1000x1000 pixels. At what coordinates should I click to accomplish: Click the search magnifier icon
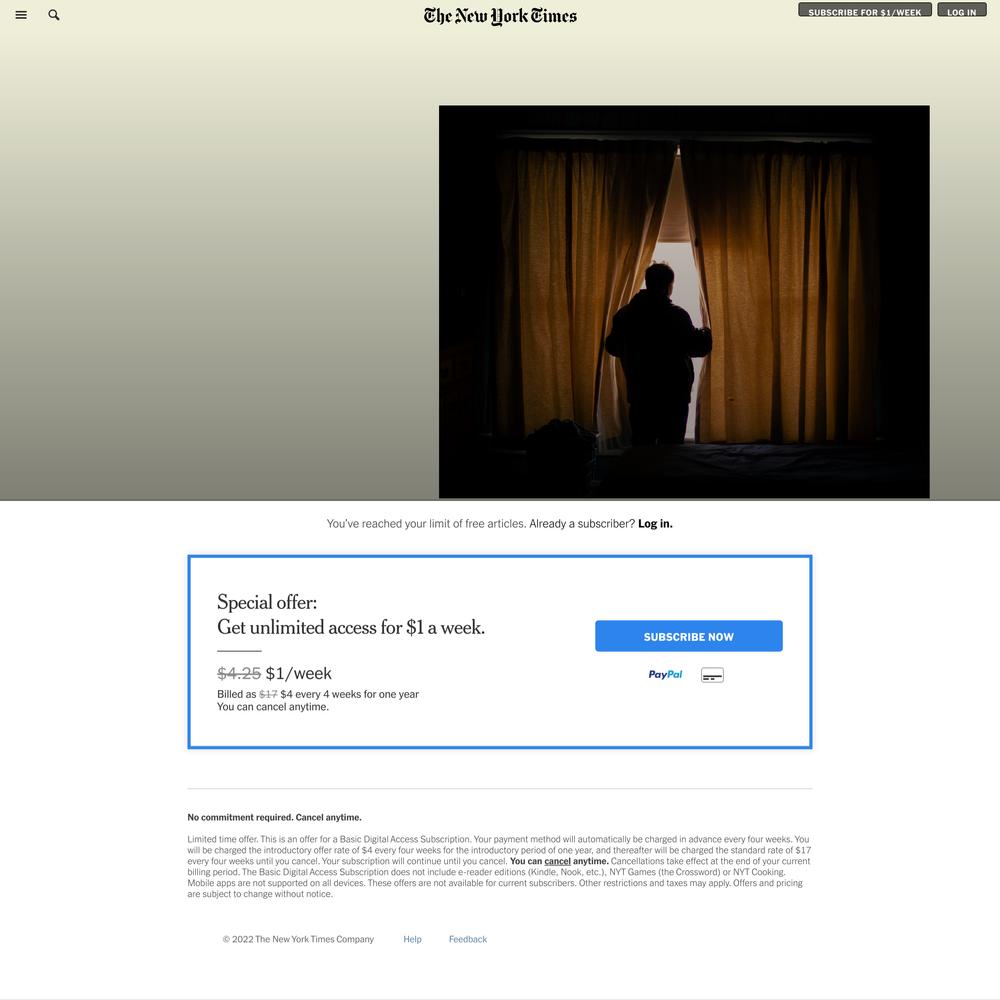[54, 15]
